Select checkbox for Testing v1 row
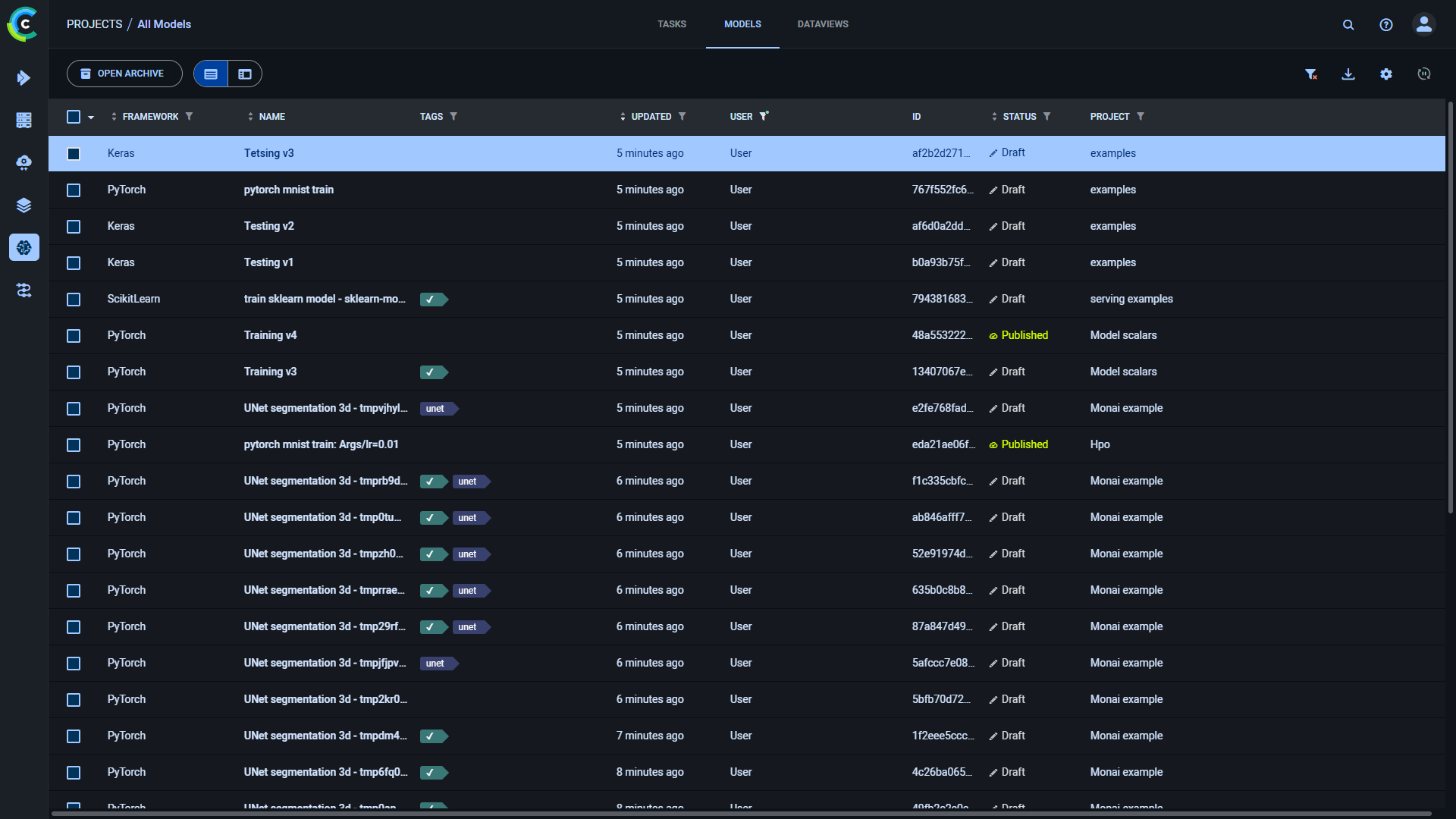Screen dimensions: 1456x819 [x=74, y=263]
